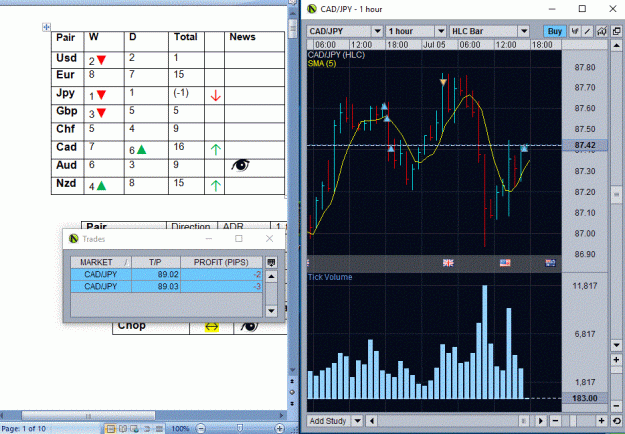
Task: Click Trades list scroll down arrow
Action: point(271,311)
